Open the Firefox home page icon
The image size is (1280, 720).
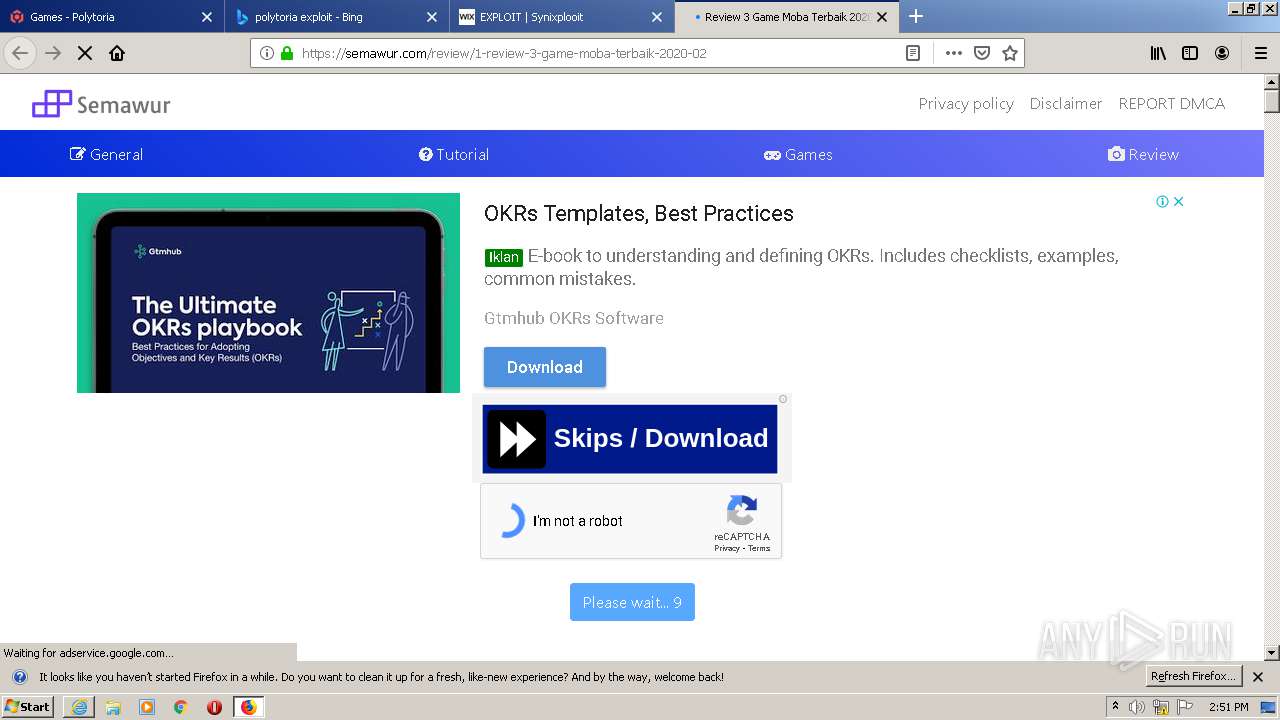click(x=117, y=53)
